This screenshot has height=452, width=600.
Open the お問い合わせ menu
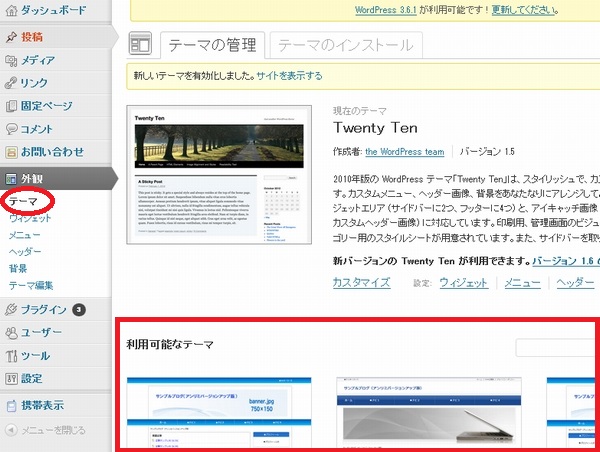point(52,152)
